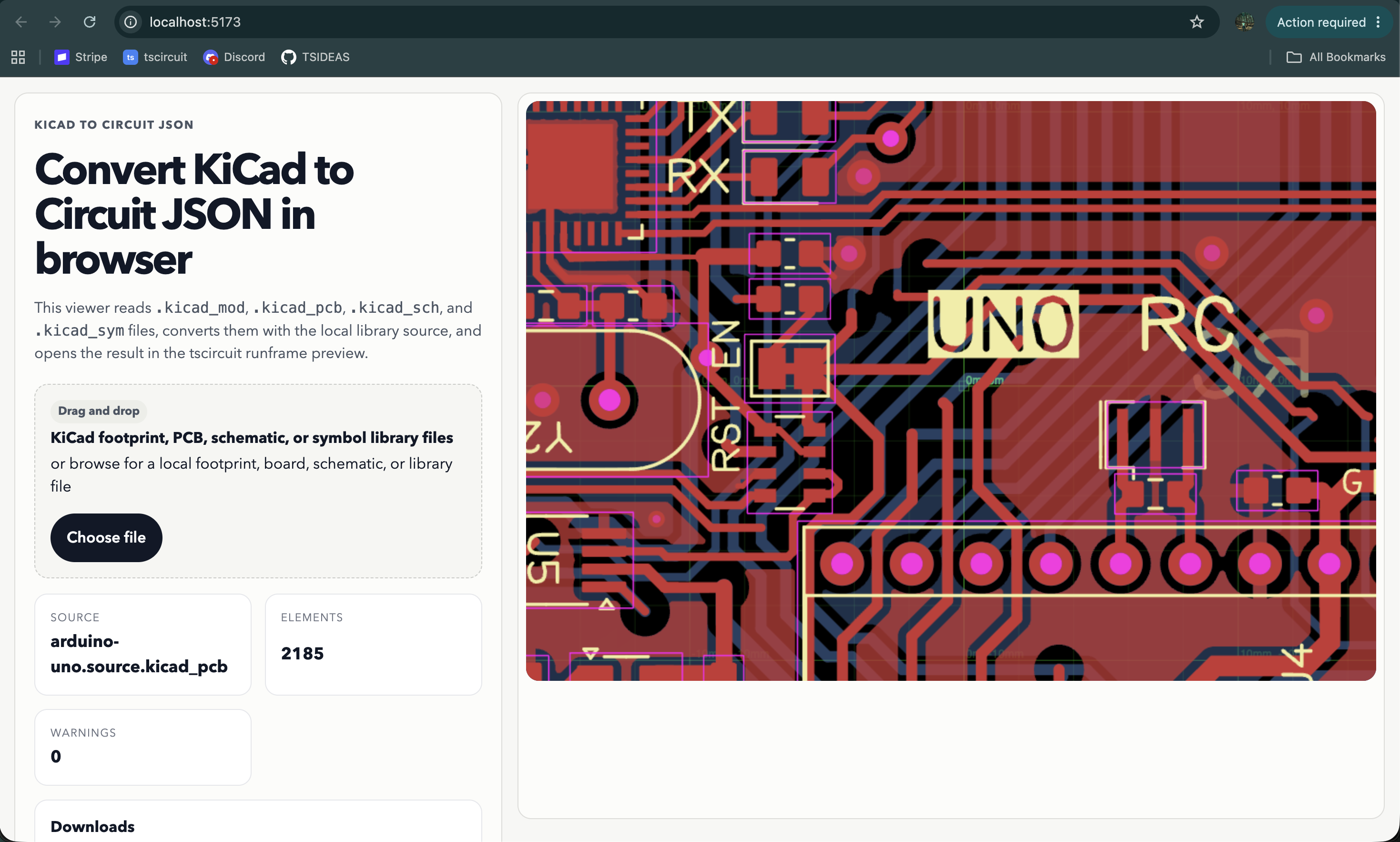Click the three-dot browser menu
1400x842 pixels.
(1378, 22)
